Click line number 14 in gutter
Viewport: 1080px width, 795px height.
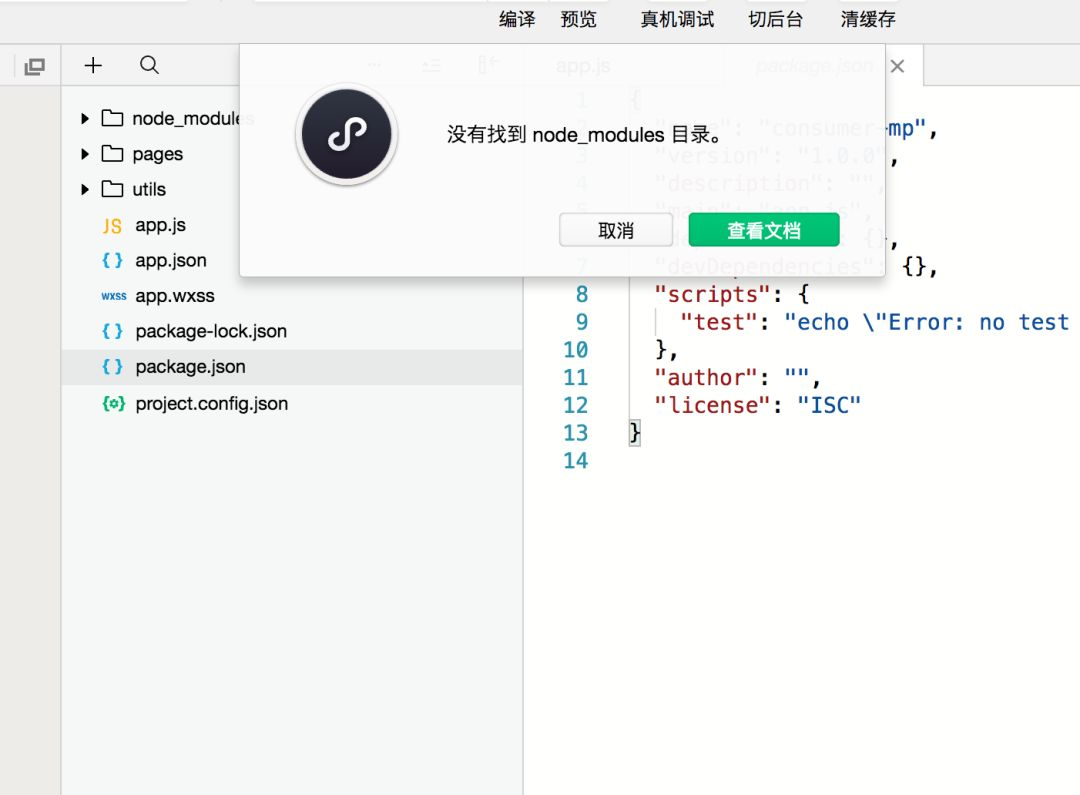(x=576, y=460)
